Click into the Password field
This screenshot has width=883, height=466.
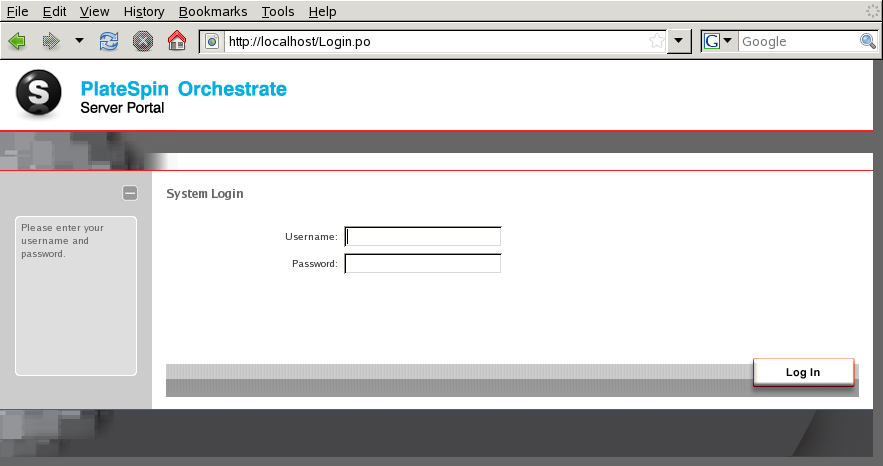point(422,263)
